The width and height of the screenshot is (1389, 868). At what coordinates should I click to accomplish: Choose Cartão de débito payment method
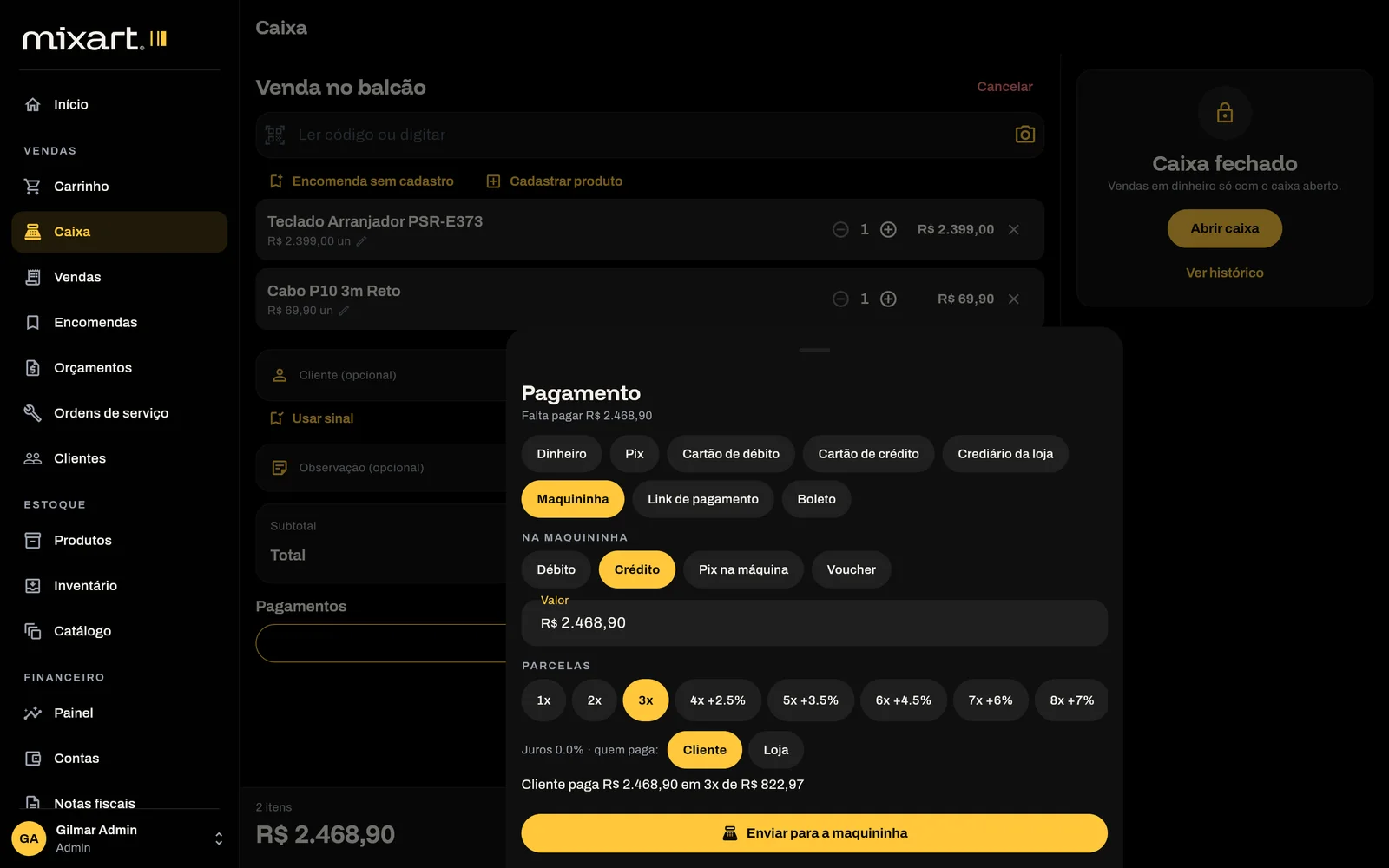(731, 454)
